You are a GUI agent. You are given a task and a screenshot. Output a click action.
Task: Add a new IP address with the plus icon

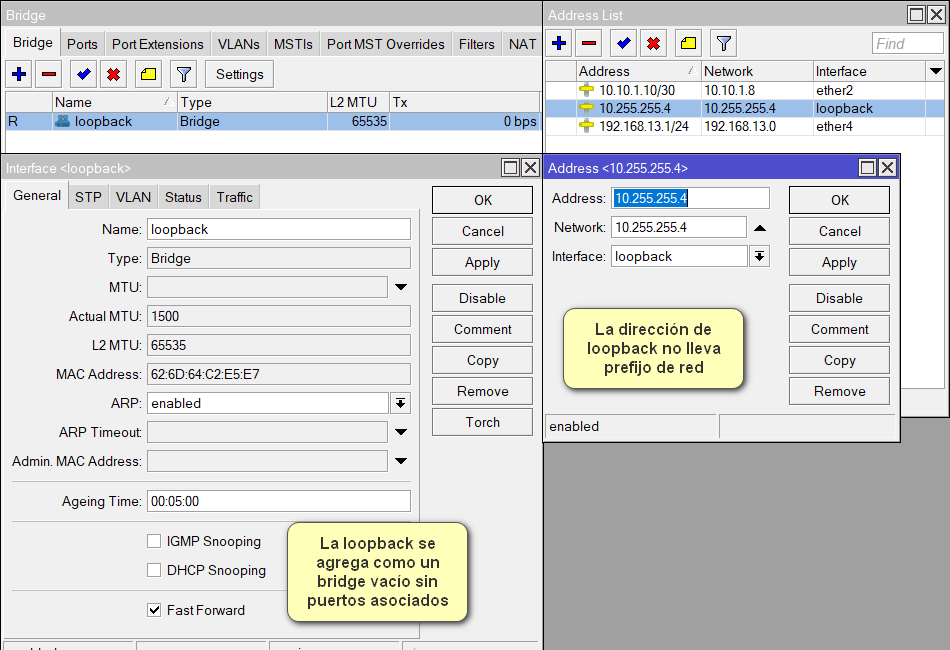[558, 43]
